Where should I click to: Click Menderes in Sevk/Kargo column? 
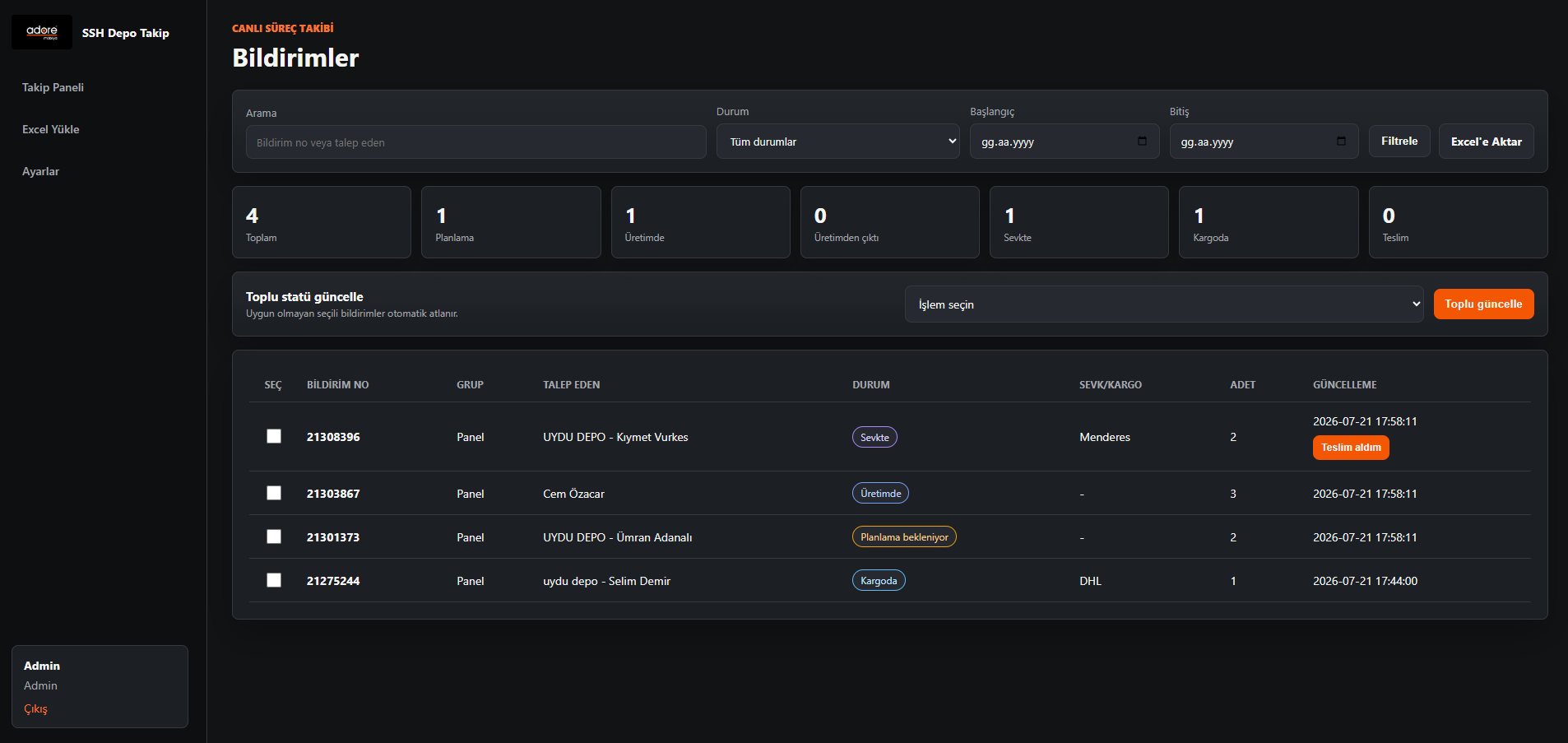click(1105, 437)
